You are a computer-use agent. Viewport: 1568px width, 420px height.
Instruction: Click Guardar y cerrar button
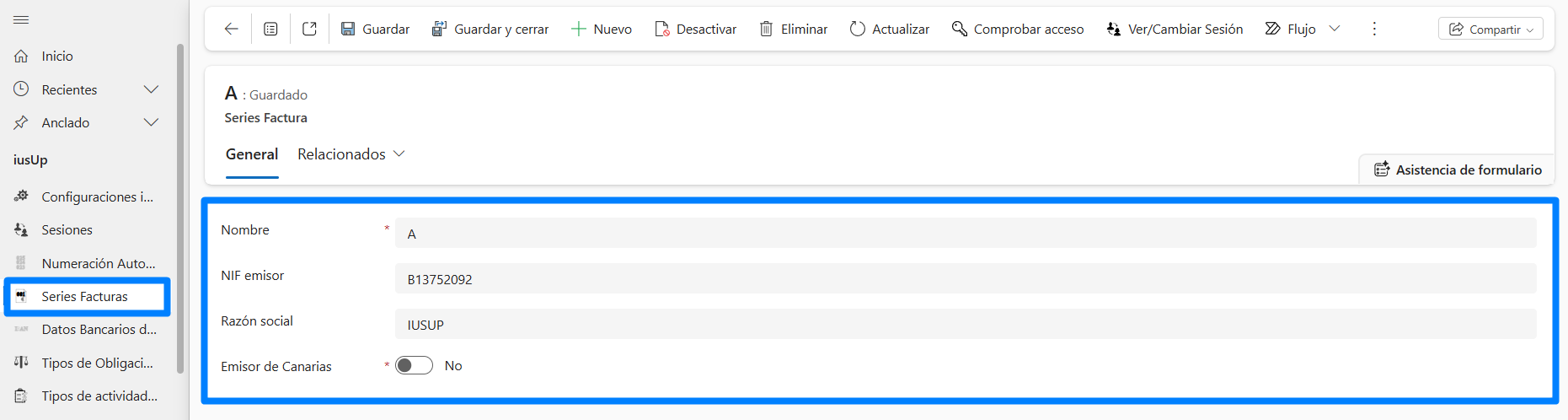[x=490, y=29]
